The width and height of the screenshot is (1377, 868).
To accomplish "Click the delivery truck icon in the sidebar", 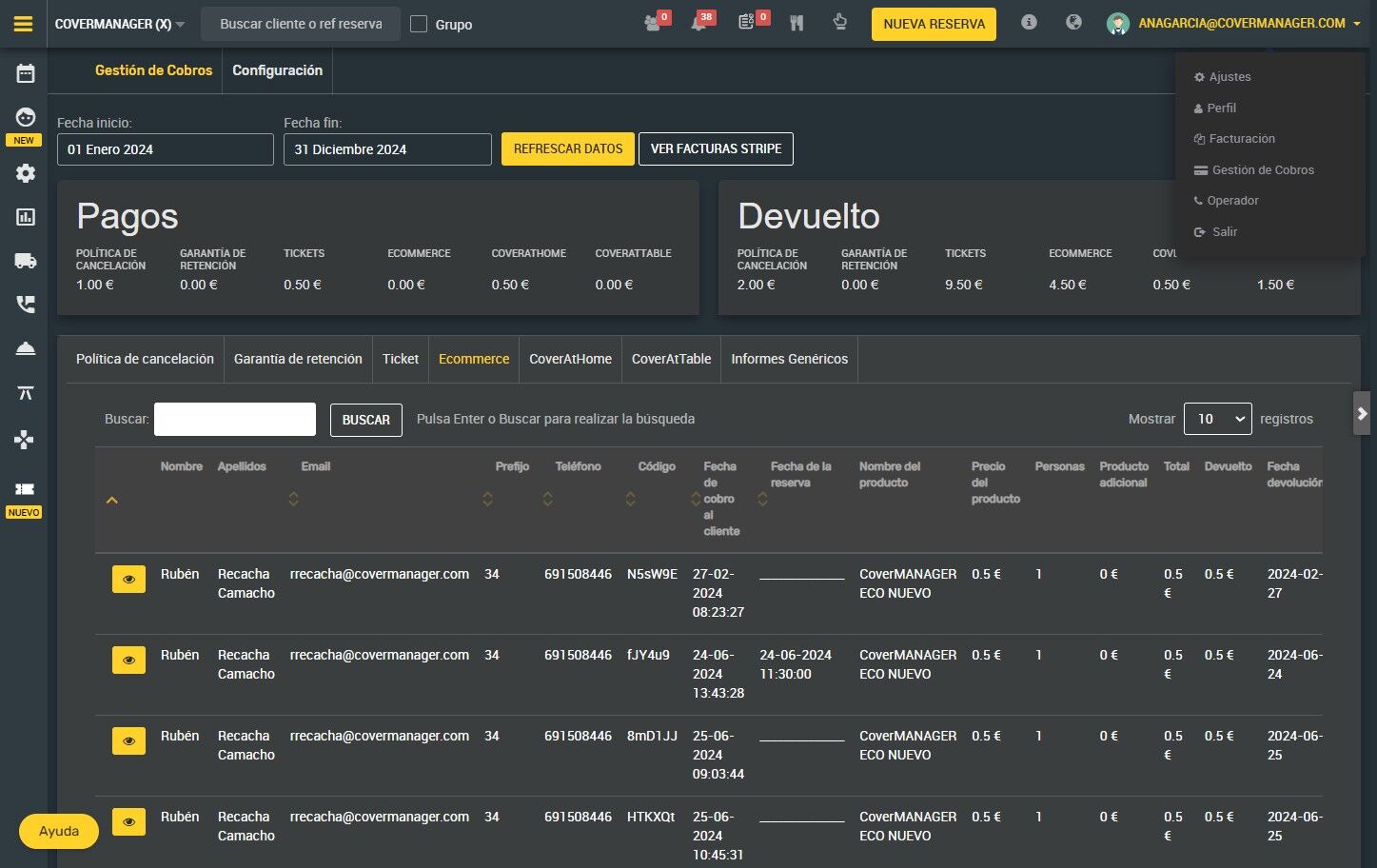I will pyautogui.click(x=26, y=261).
